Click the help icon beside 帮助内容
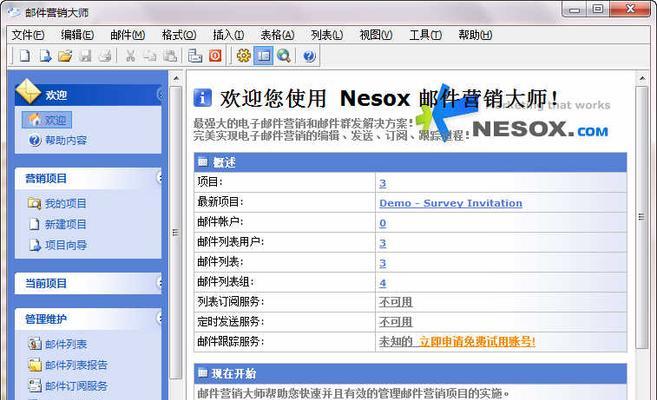 [35, 140]
